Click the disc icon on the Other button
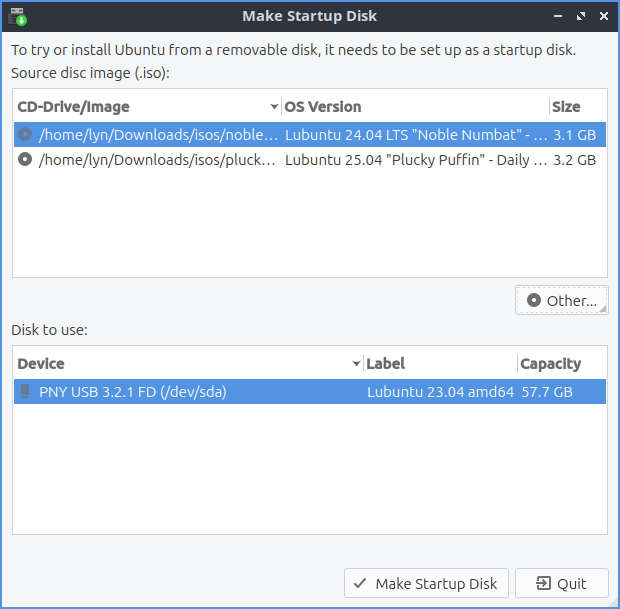Image resolution: width=620 pixels, height=609 pixels. (x=534, y=300)
